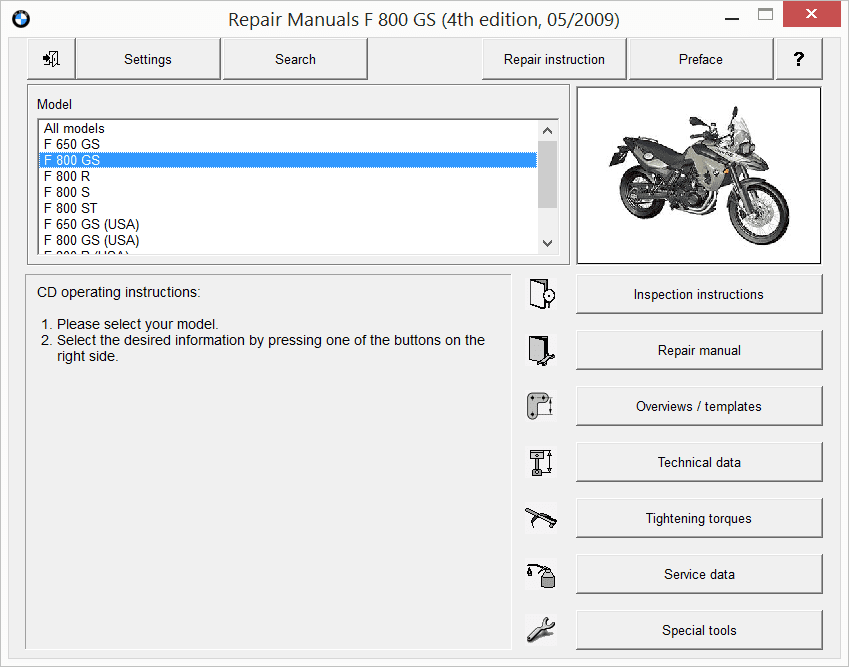This screenshot has width=849, height=667.
Task: Click the motorcycle preview image
Action: (x=698, y=175)
